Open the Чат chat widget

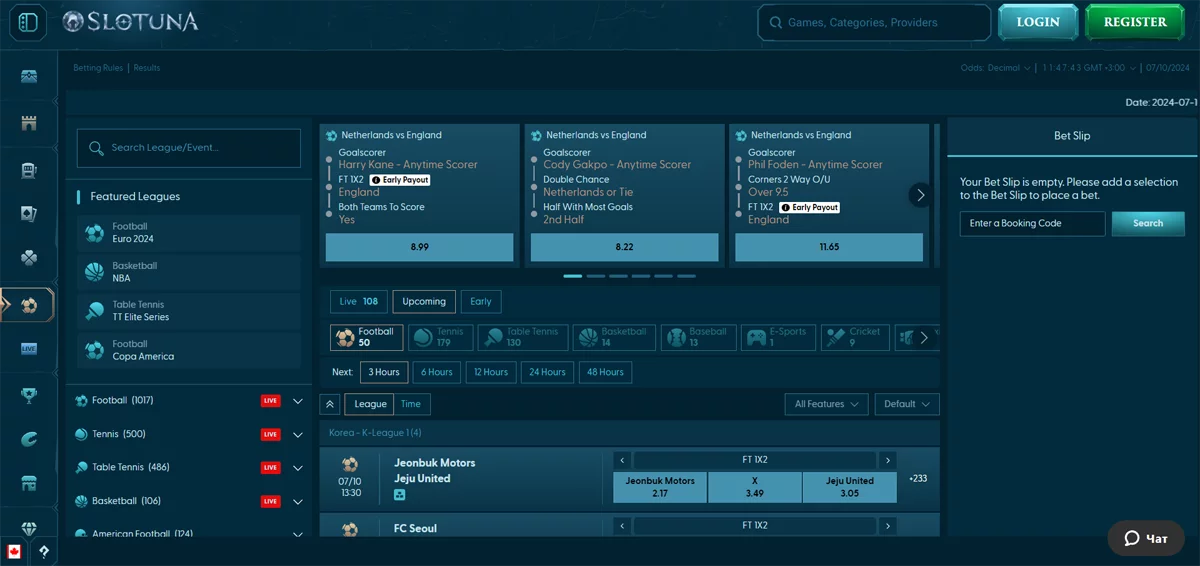point(1146,538)
